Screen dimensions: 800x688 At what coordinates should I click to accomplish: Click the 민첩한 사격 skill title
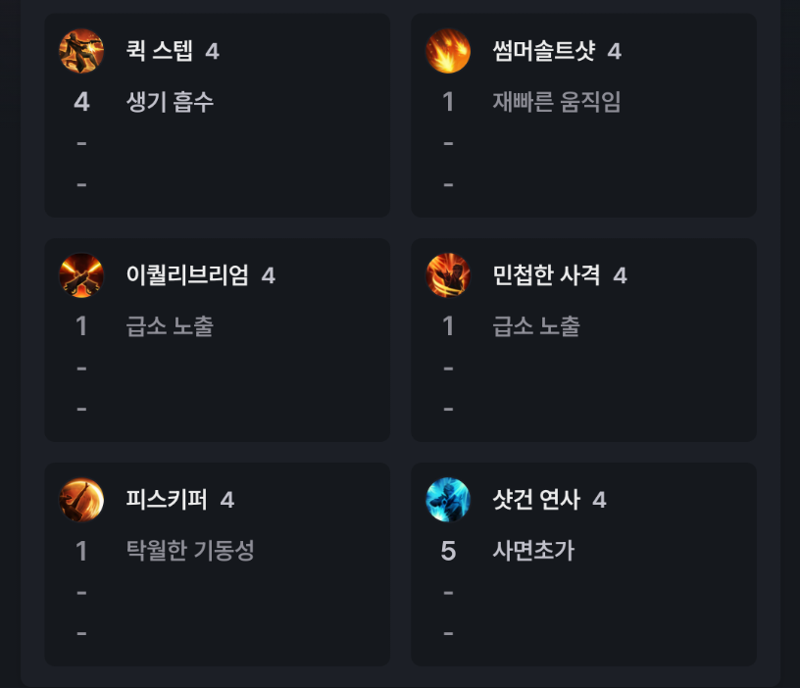(546, 275)
